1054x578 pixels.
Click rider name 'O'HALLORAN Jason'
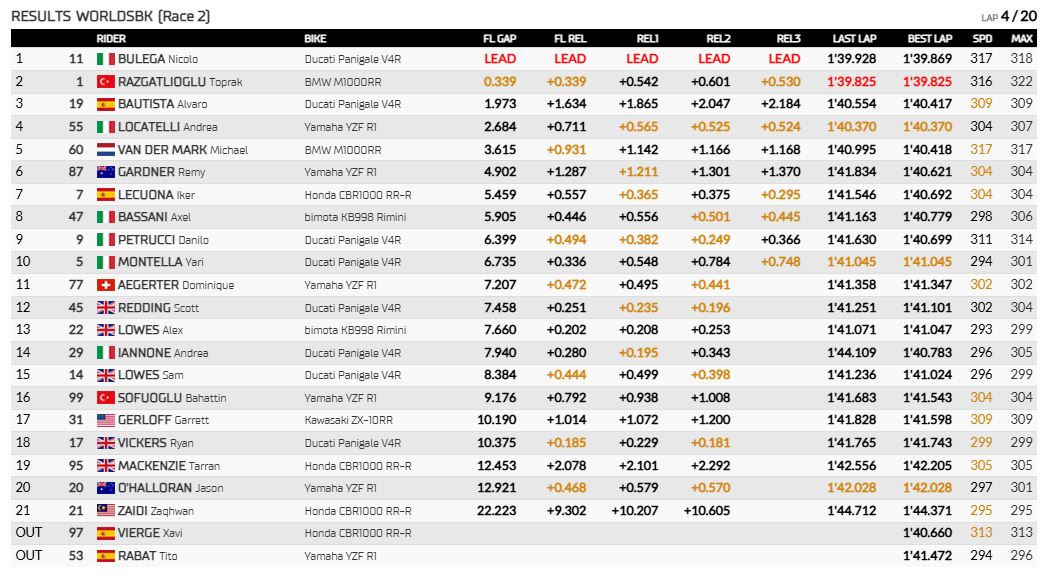(171, 488)
